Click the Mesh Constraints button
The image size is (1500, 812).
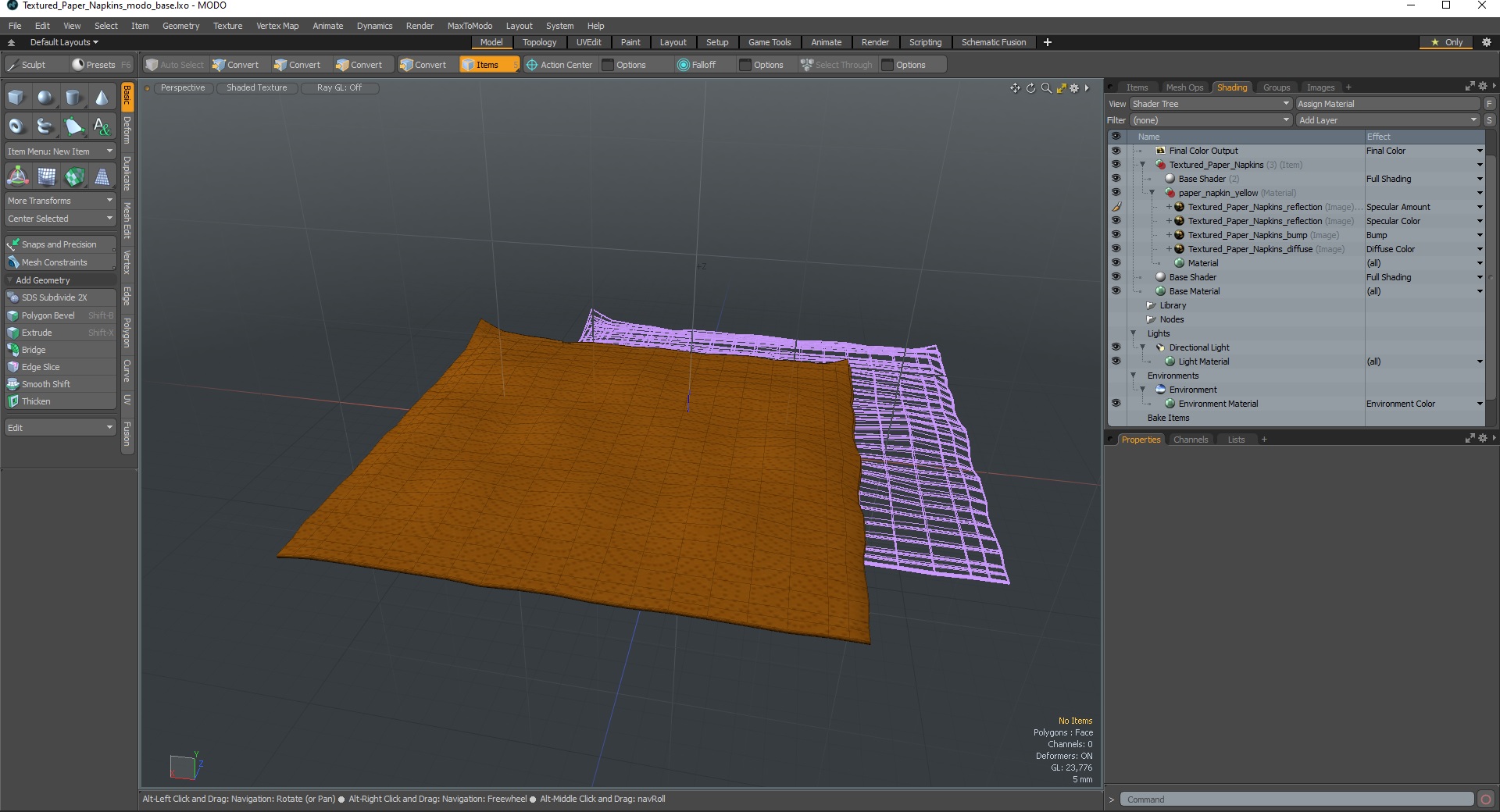(x=61, y=262)
